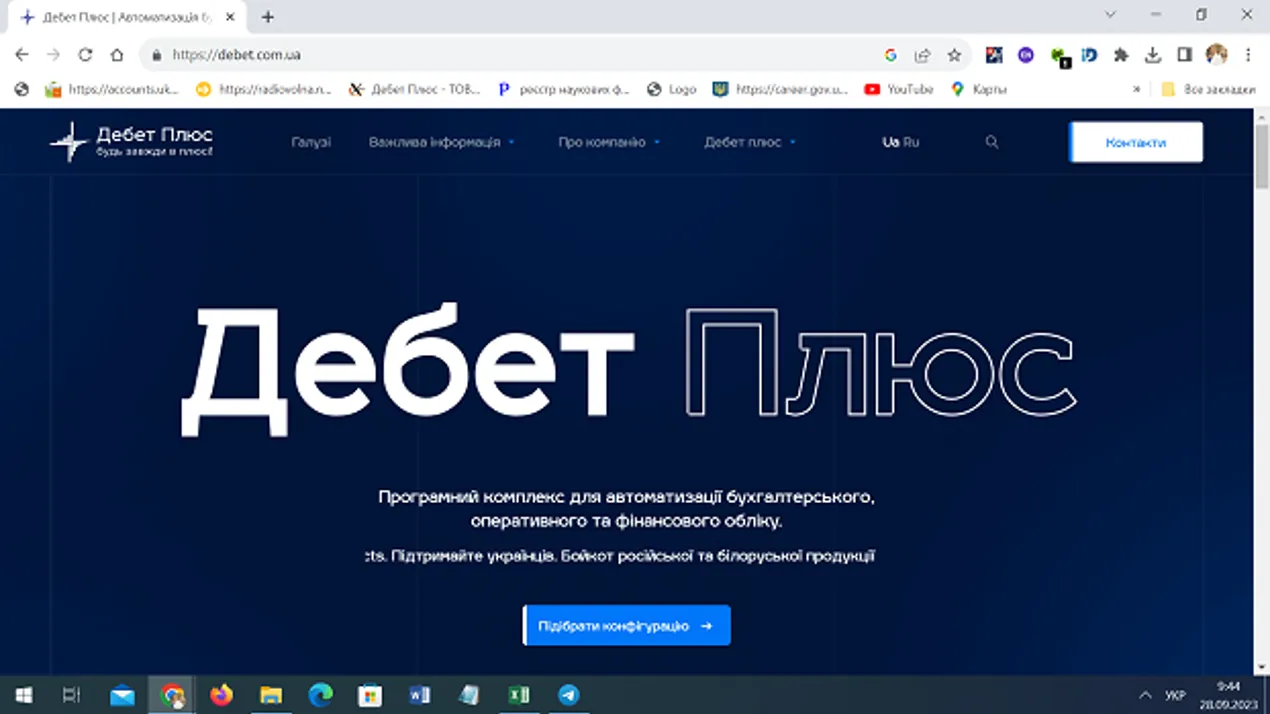Viewport: 1270px width, 714px height.
Task: Select the Дебет Плюс browser tab
Action: point(128,17)
